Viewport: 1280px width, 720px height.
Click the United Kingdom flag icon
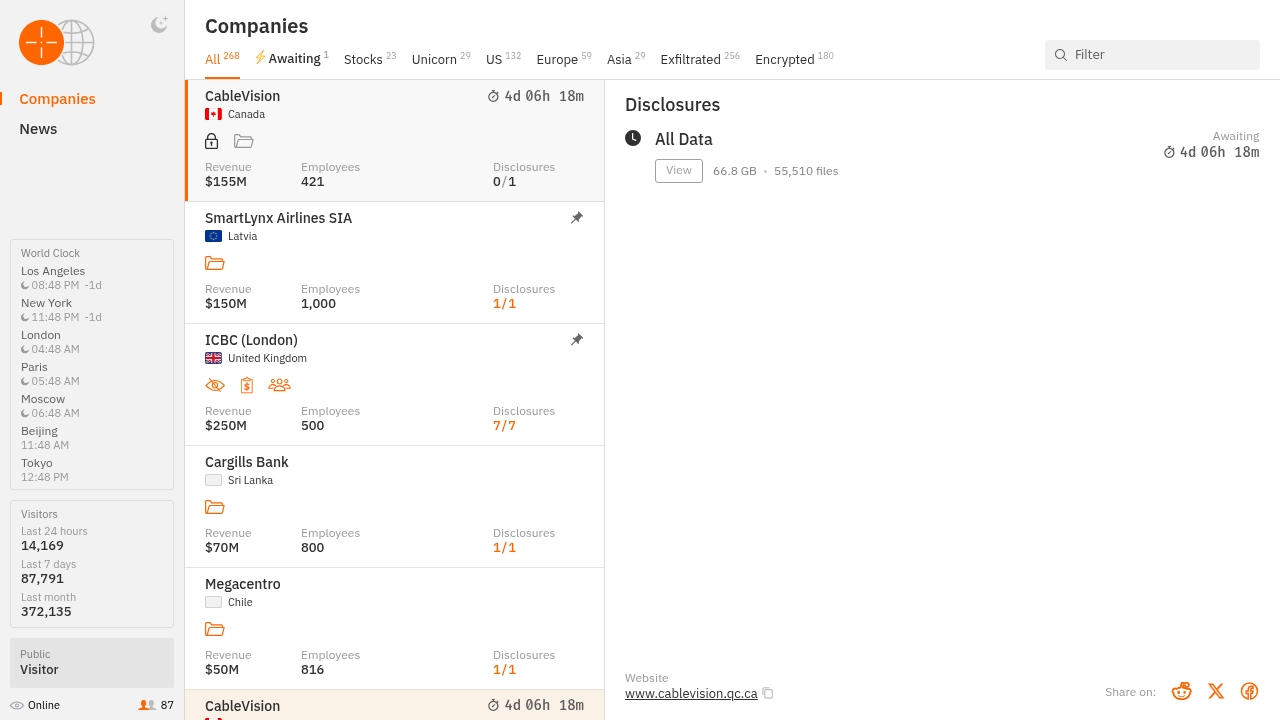pos(213,358)
